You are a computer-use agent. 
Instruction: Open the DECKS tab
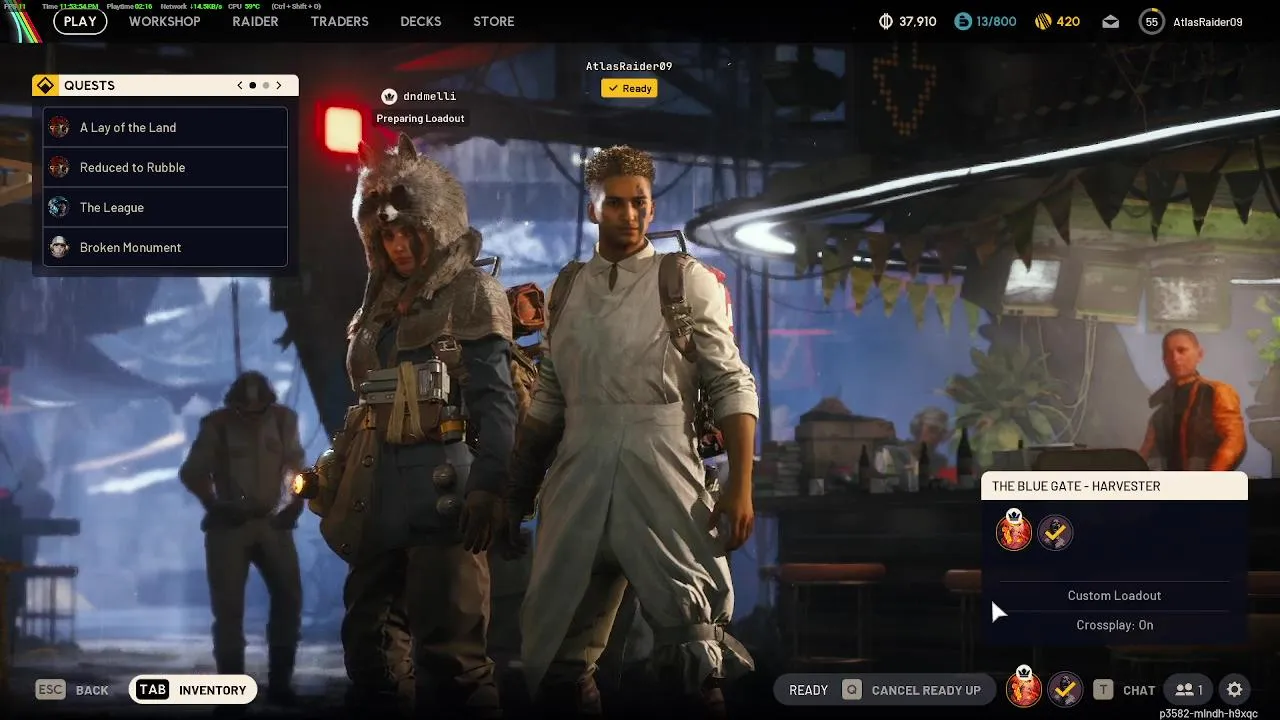[420, 21]
